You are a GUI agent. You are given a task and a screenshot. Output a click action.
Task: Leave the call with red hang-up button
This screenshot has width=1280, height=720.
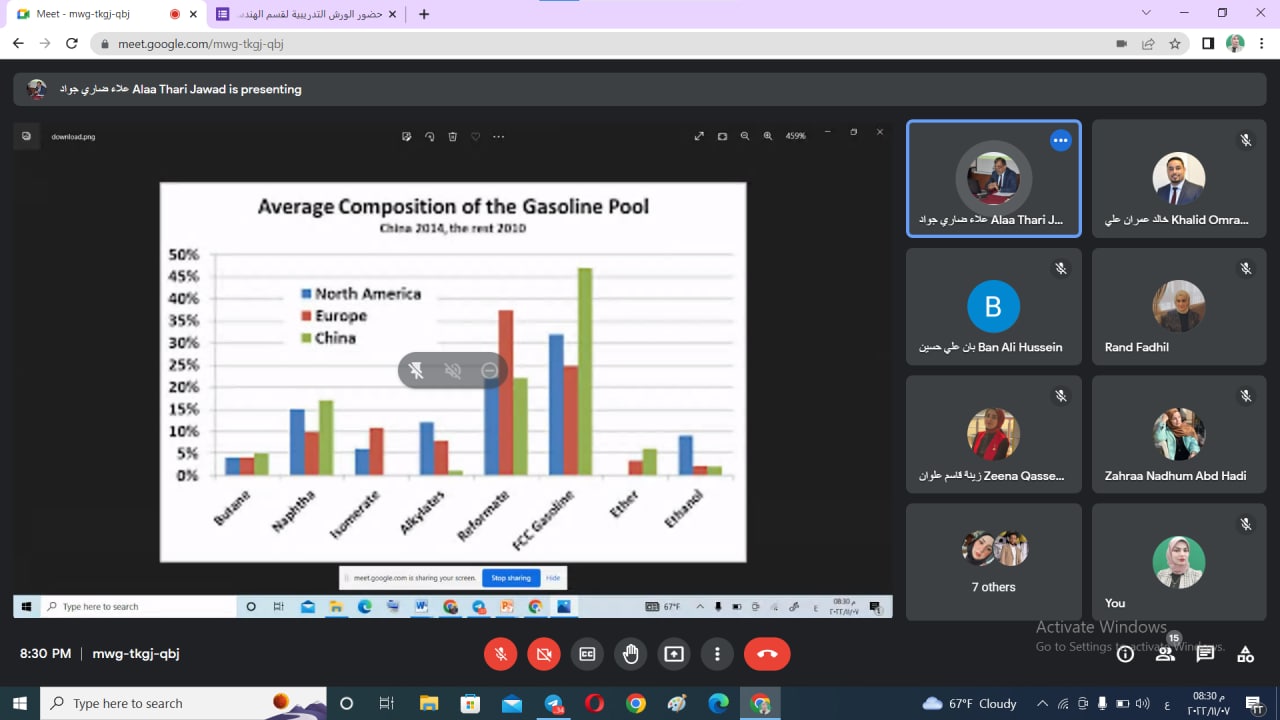point(767,654)
